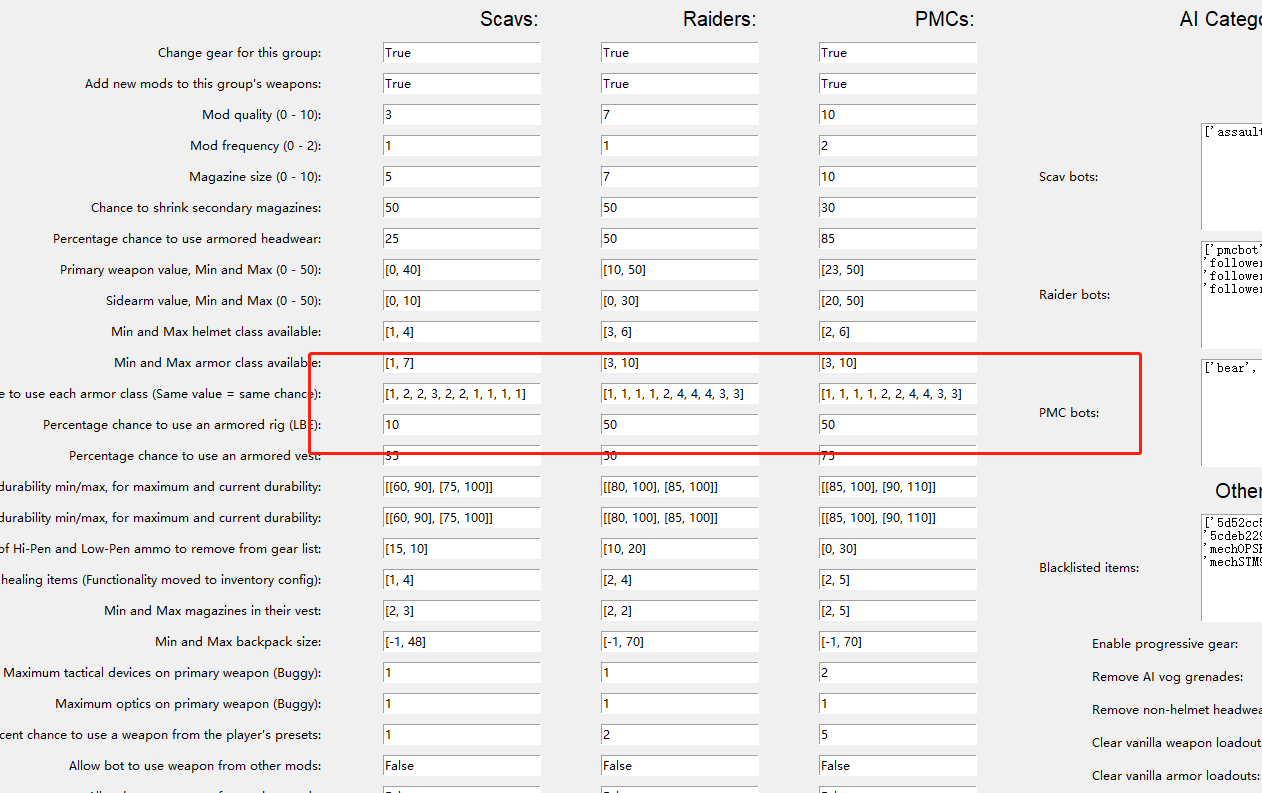Click the Raider bots list text box
Viewport: 1262px width, 793px height.
[1231, 294]
